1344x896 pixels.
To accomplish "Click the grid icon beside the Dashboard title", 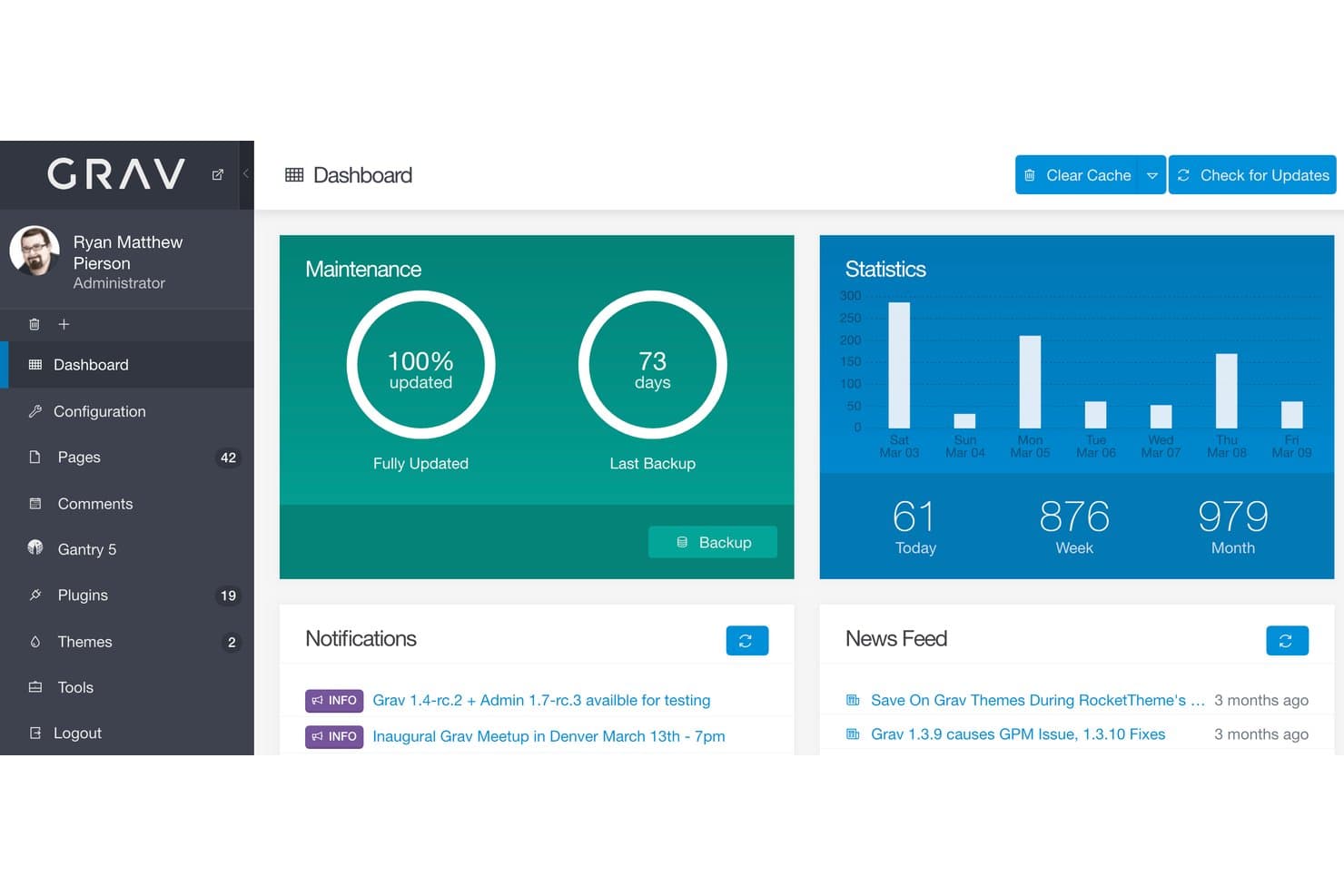I will click(294, 175).
